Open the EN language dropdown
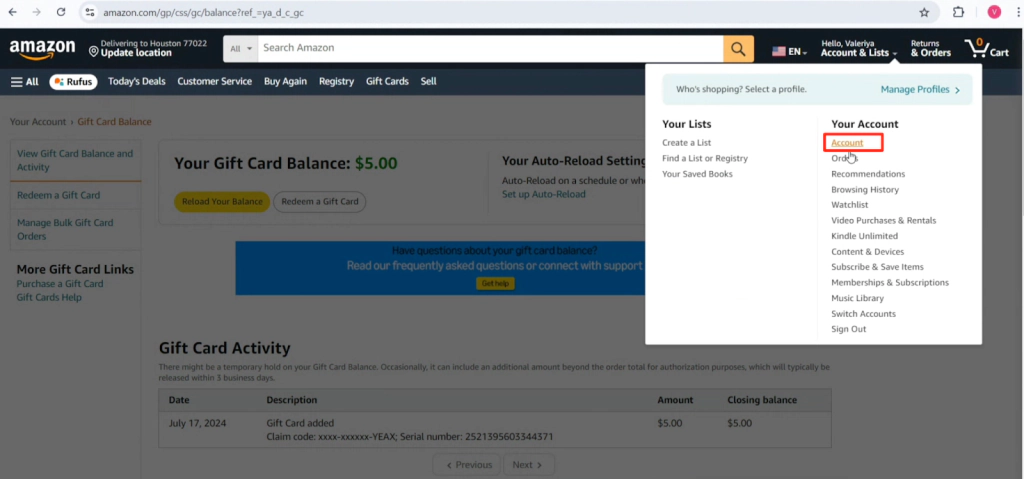The width and height of the screenshot is (1024, 479). pyautogui.click(x=790, y=51)
